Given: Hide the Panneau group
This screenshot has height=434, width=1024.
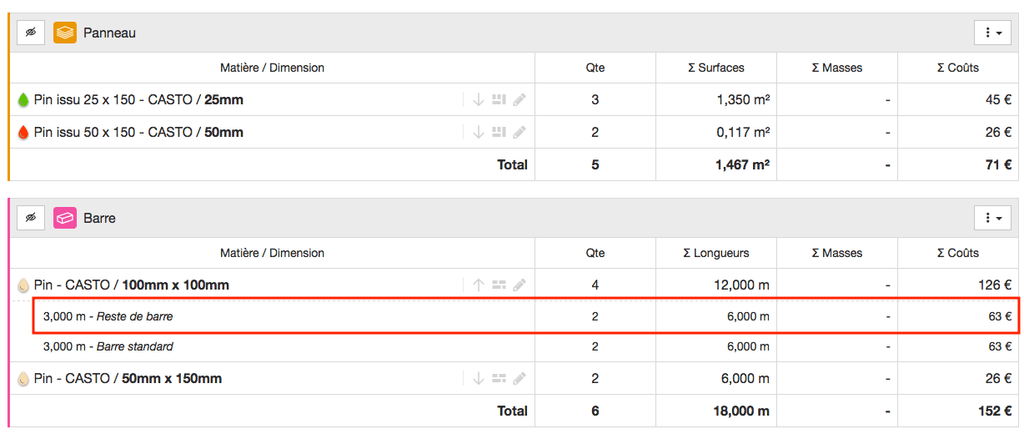Looking at the screenshot, I should tap(31, 33).
